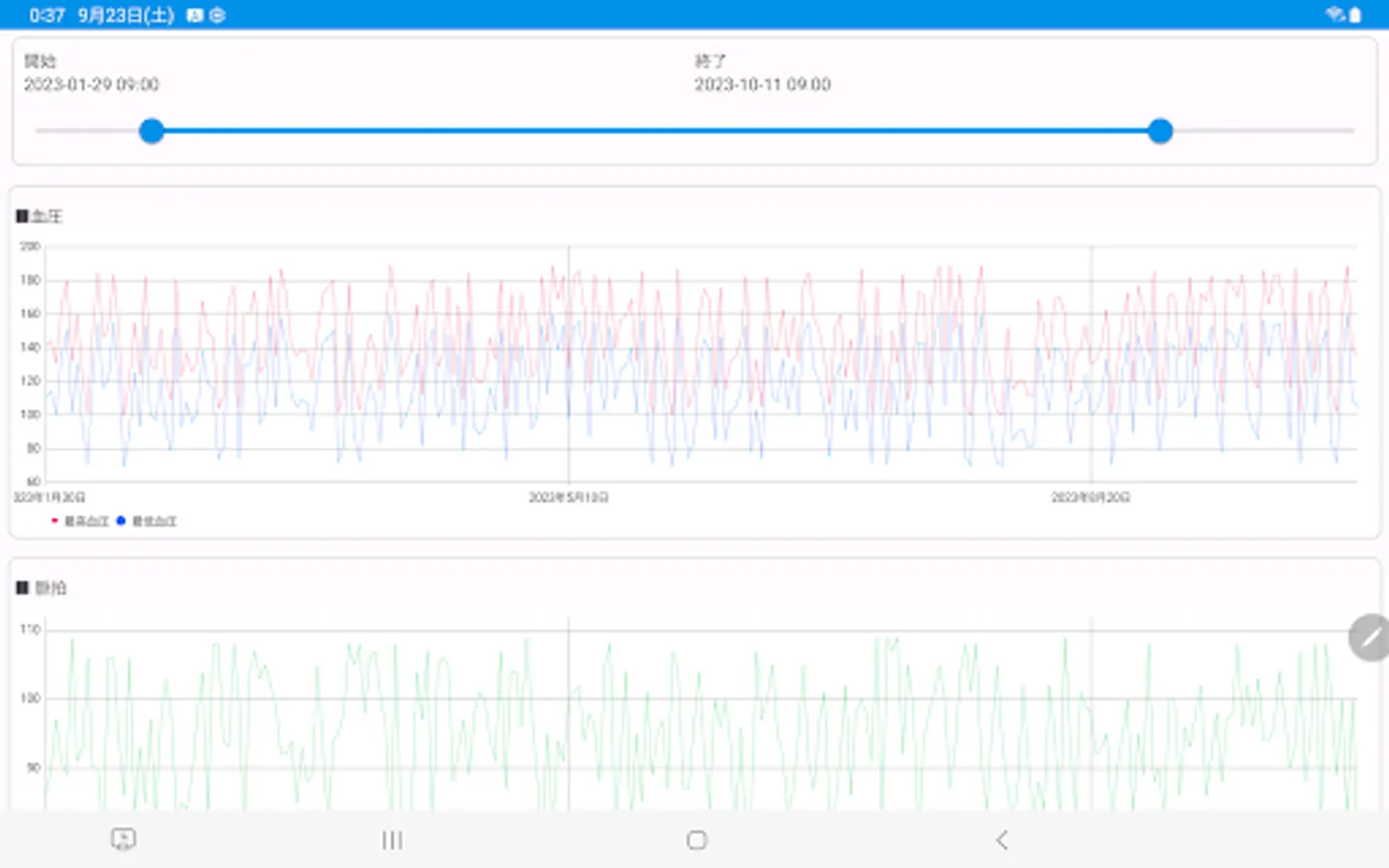1389x868 pixels.
Task: Tap the battery status icon
Action: [1354, 14]
